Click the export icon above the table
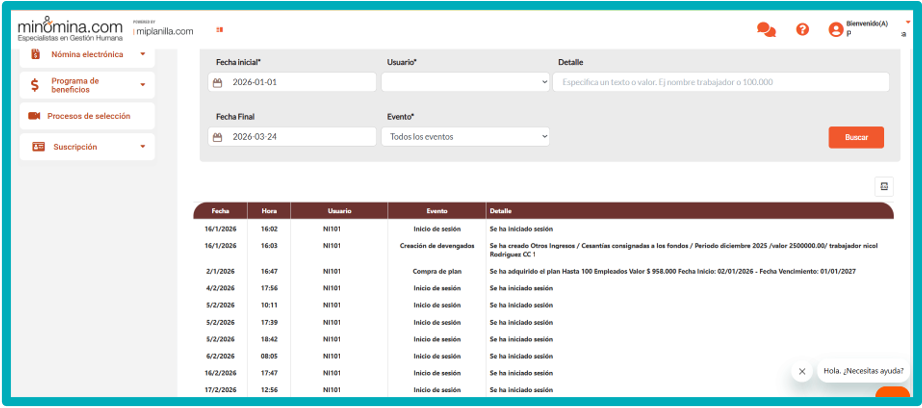Viewport: 922px width, 408px height. (x=884, y=186)
